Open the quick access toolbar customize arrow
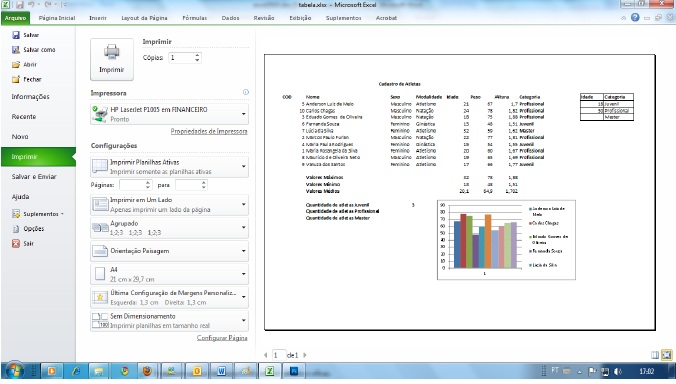Viewport: 676px width, 384px height. 66,5
